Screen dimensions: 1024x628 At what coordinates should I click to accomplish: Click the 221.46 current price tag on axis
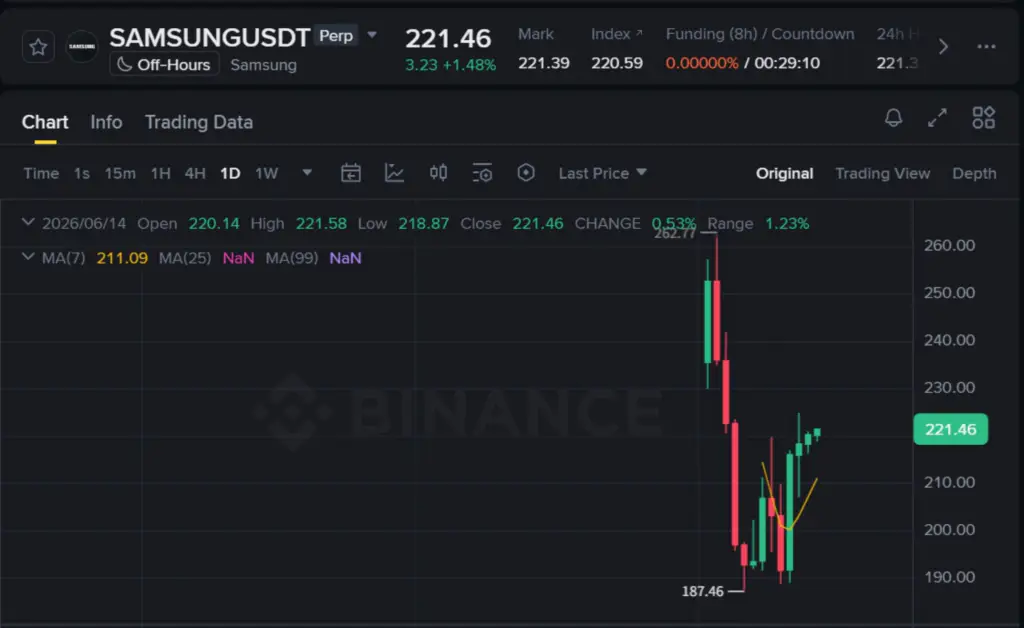(x=950, y=430)
